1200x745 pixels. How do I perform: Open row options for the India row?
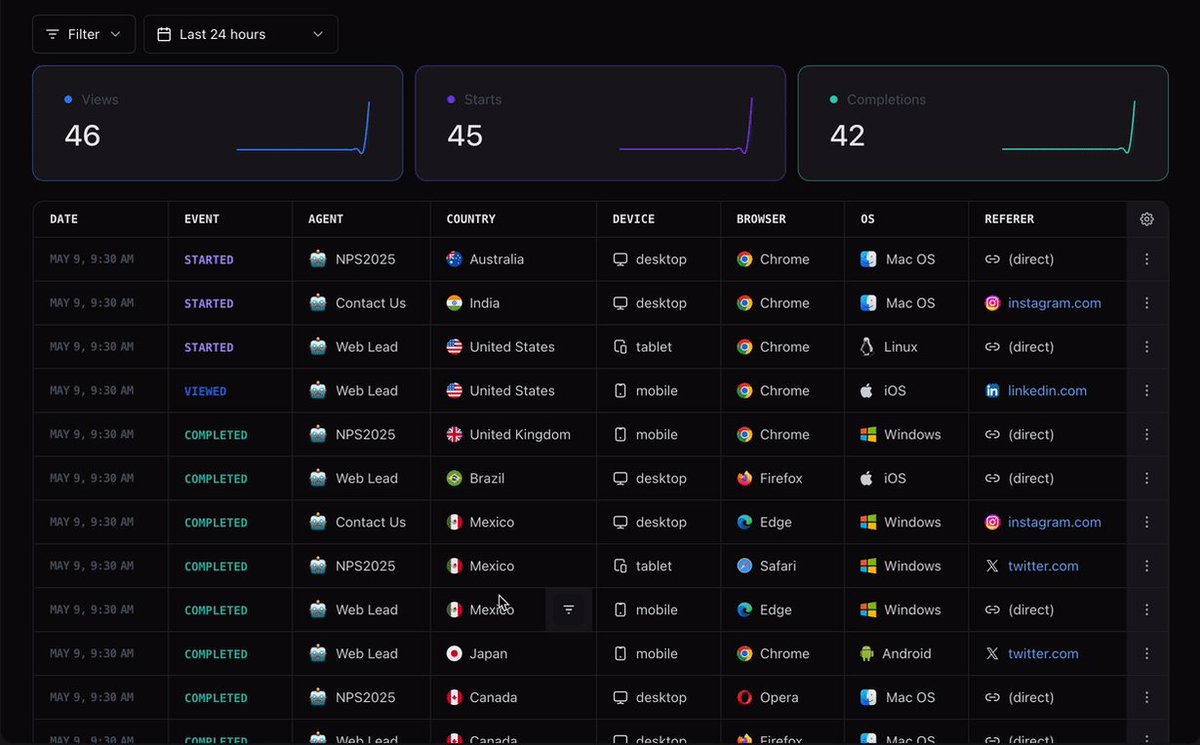pos(1147,303)
